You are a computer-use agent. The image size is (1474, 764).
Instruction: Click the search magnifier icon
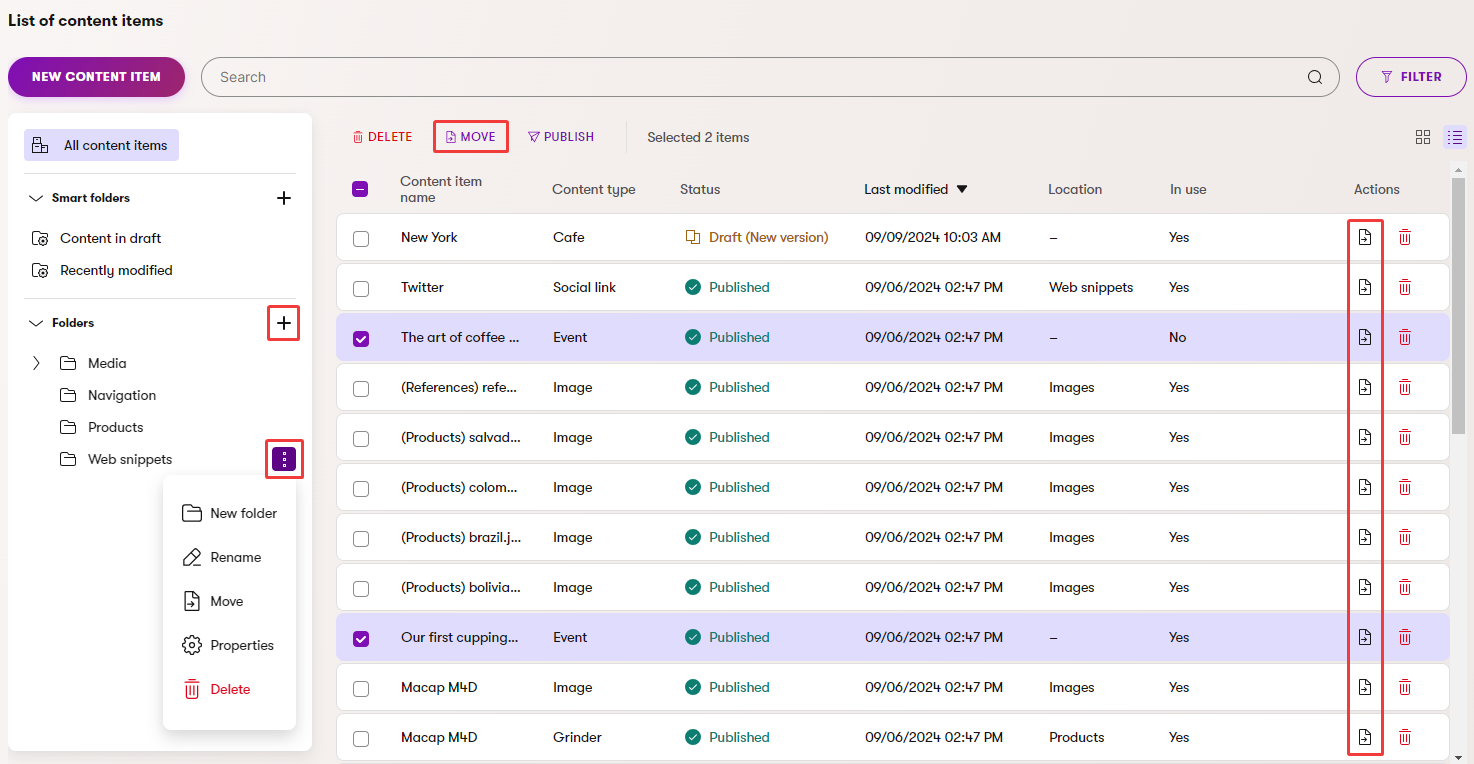1315,77
